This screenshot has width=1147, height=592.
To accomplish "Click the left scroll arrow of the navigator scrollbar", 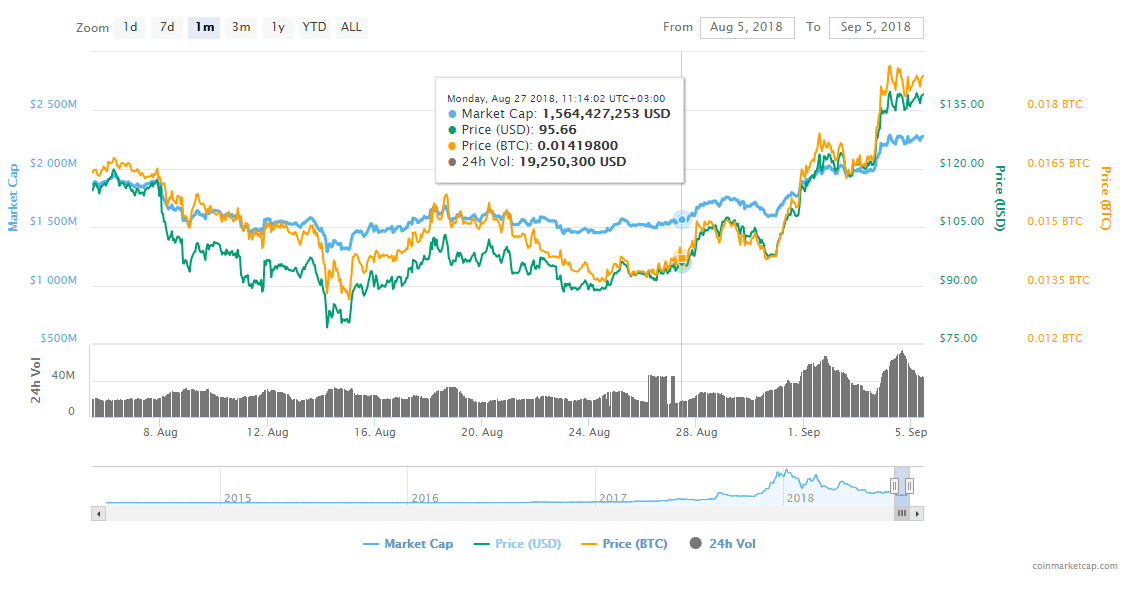I will (97, 513).
